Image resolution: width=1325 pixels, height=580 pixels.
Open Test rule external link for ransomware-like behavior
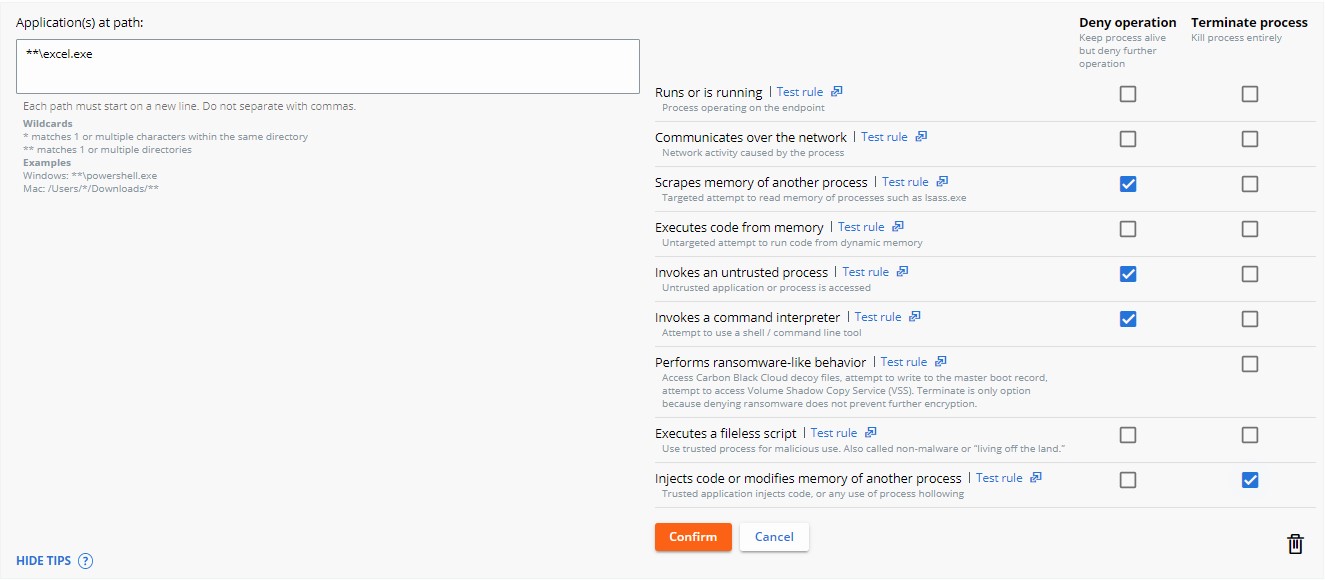click(903, 361)
